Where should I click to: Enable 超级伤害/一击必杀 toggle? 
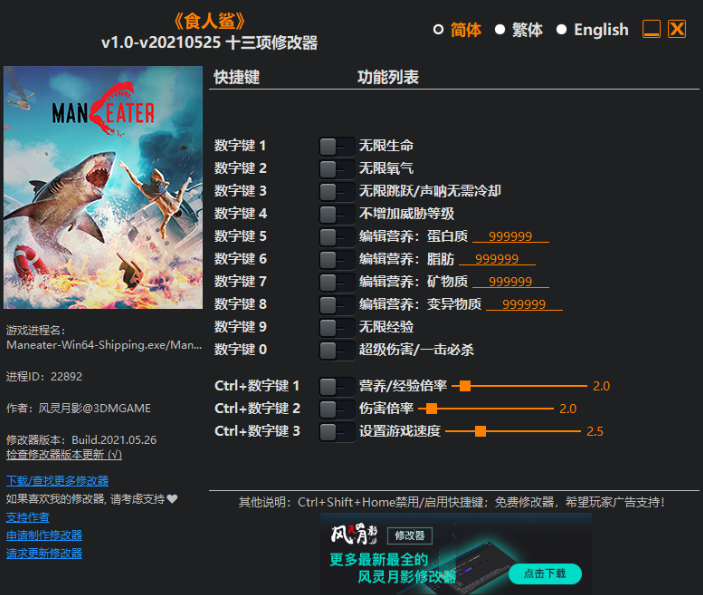337,350
